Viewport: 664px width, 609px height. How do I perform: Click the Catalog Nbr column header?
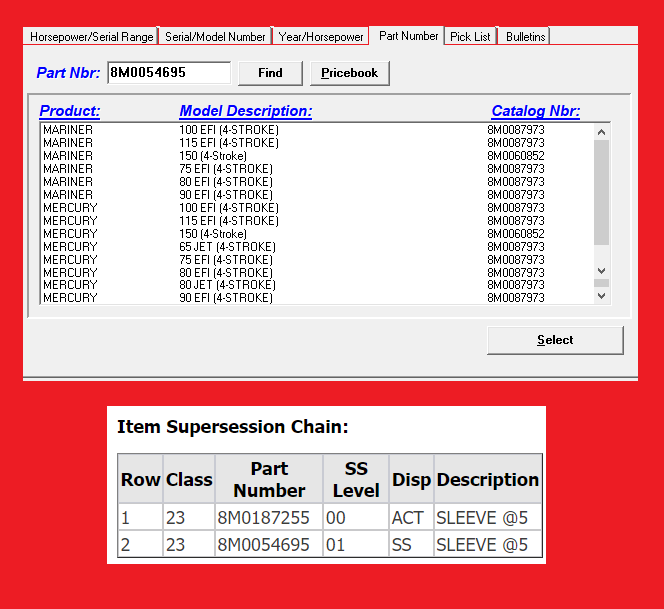pos(535,111)
